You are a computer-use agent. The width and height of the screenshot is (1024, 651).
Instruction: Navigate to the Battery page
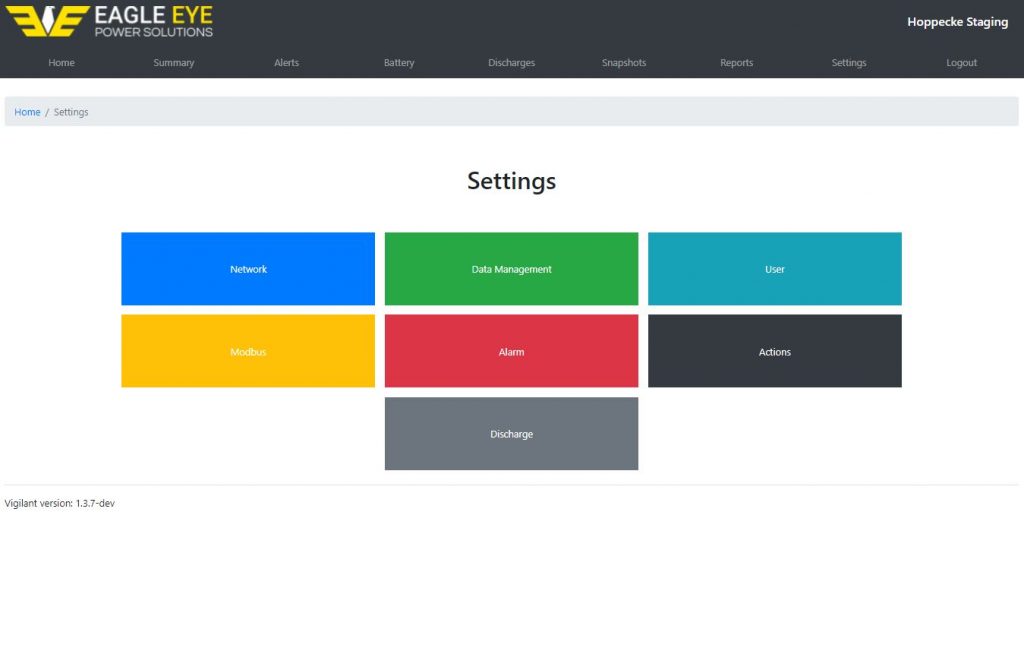coord(399,63)
